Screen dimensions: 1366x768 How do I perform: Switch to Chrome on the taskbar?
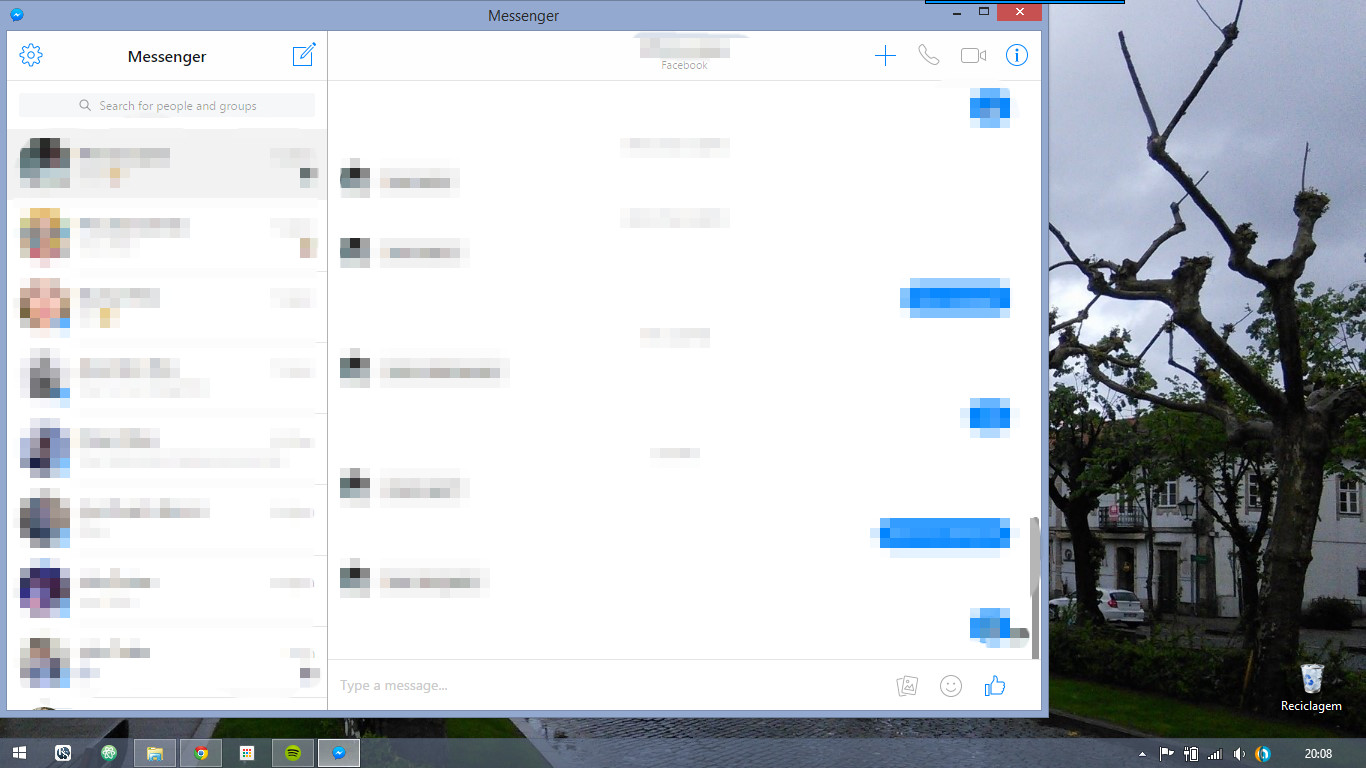pos(201,753)
